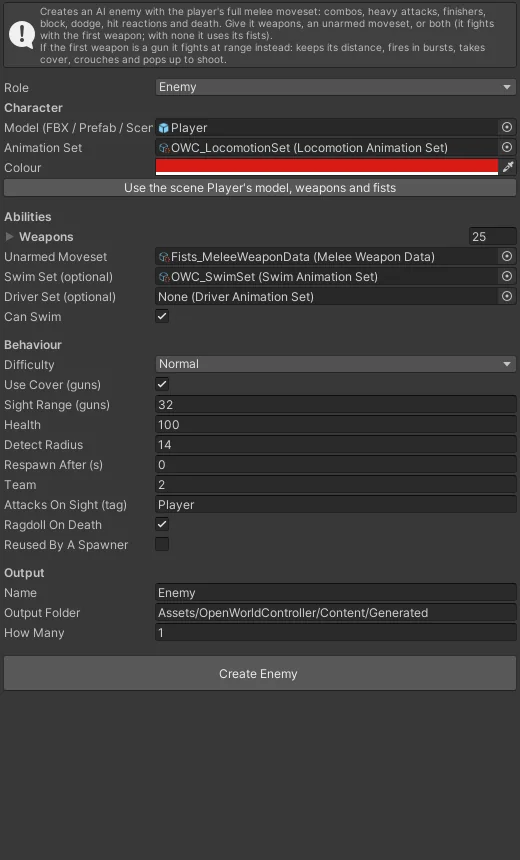
Task: Open object picker for Animation Set field
Action: [x=507, y=147]
